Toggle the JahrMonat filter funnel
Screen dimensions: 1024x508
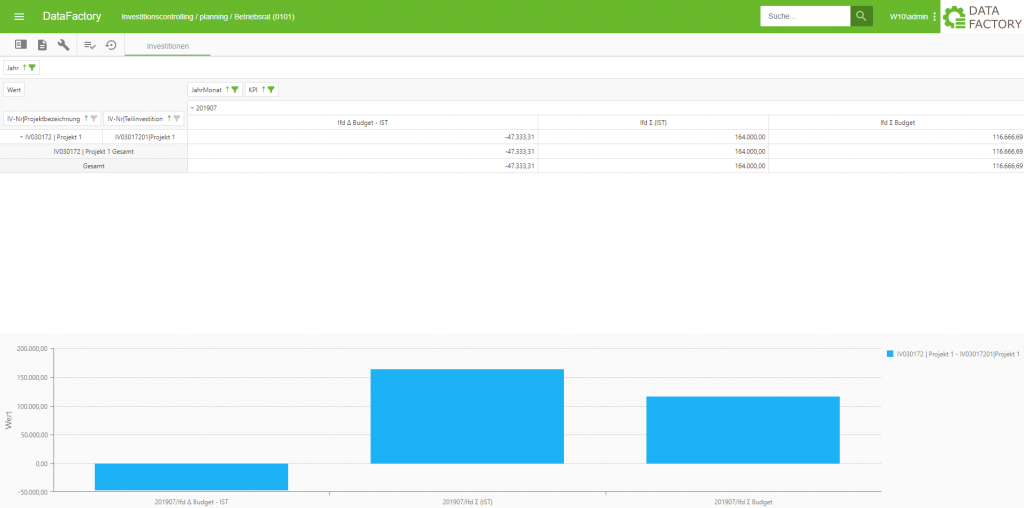[235, 90]
